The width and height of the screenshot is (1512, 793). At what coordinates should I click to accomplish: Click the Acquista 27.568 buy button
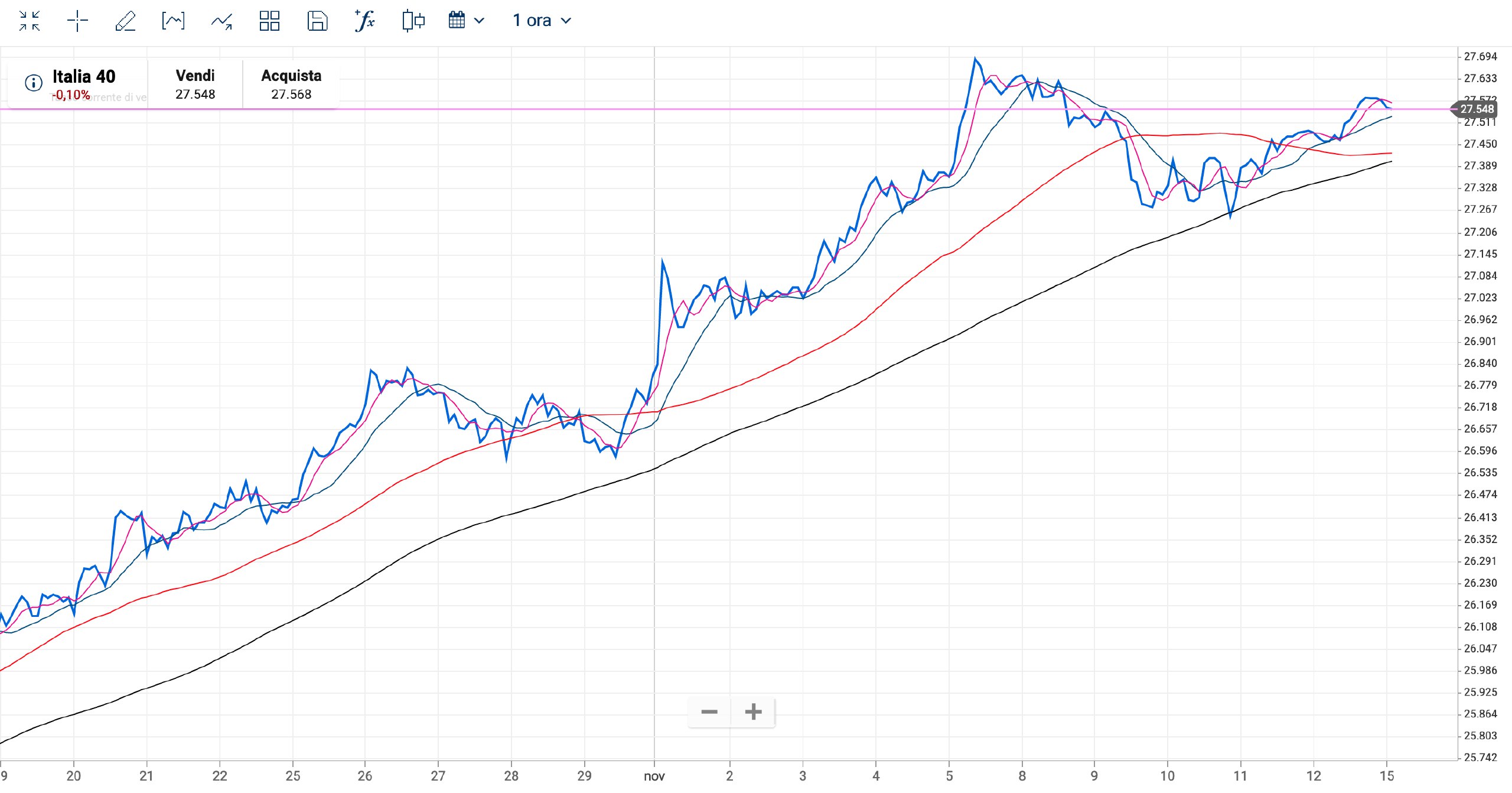pyautogui.click(x=291, y=84)
